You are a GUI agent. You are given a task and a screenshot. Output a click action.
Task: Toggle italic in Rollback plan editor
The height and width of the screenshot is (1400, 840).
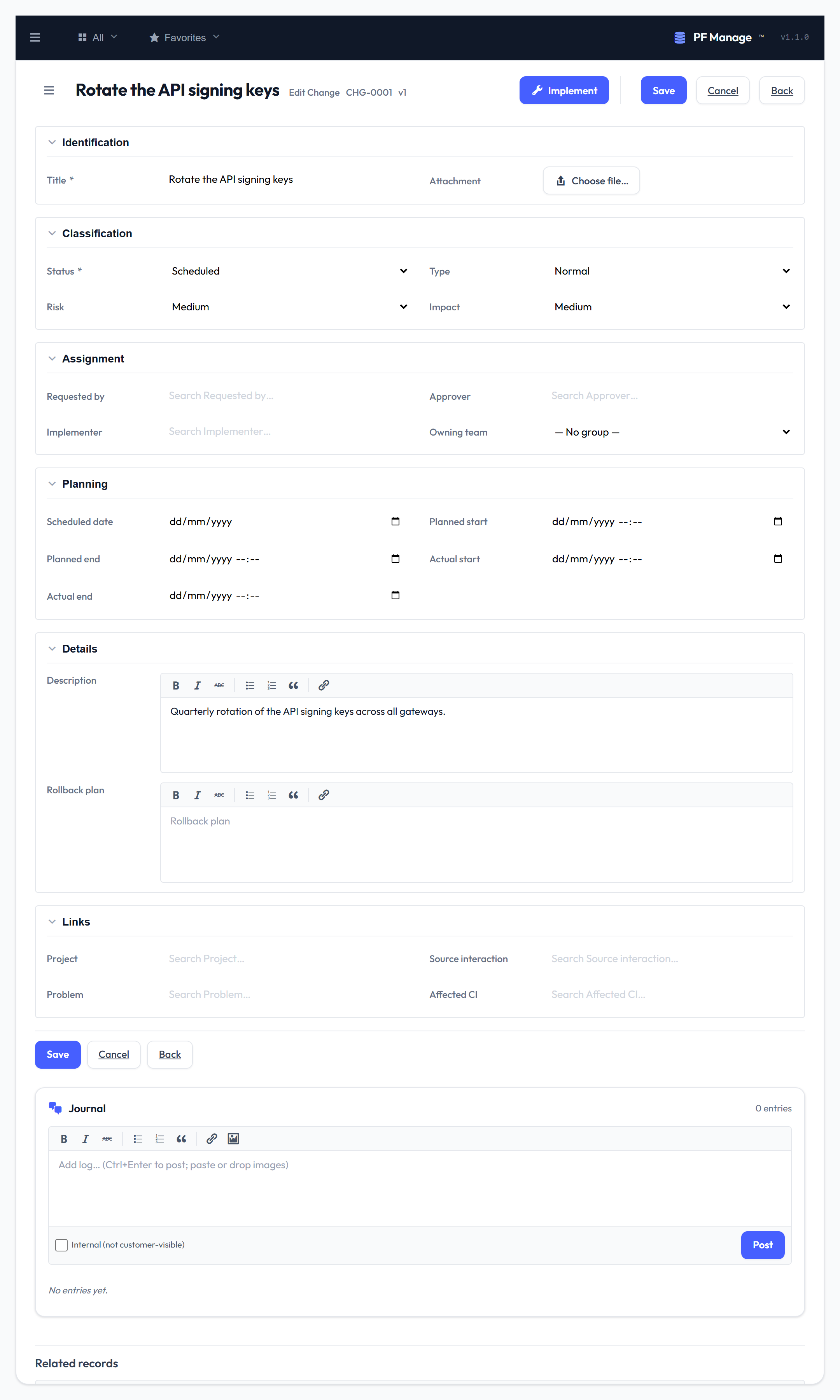pos(198,795)
